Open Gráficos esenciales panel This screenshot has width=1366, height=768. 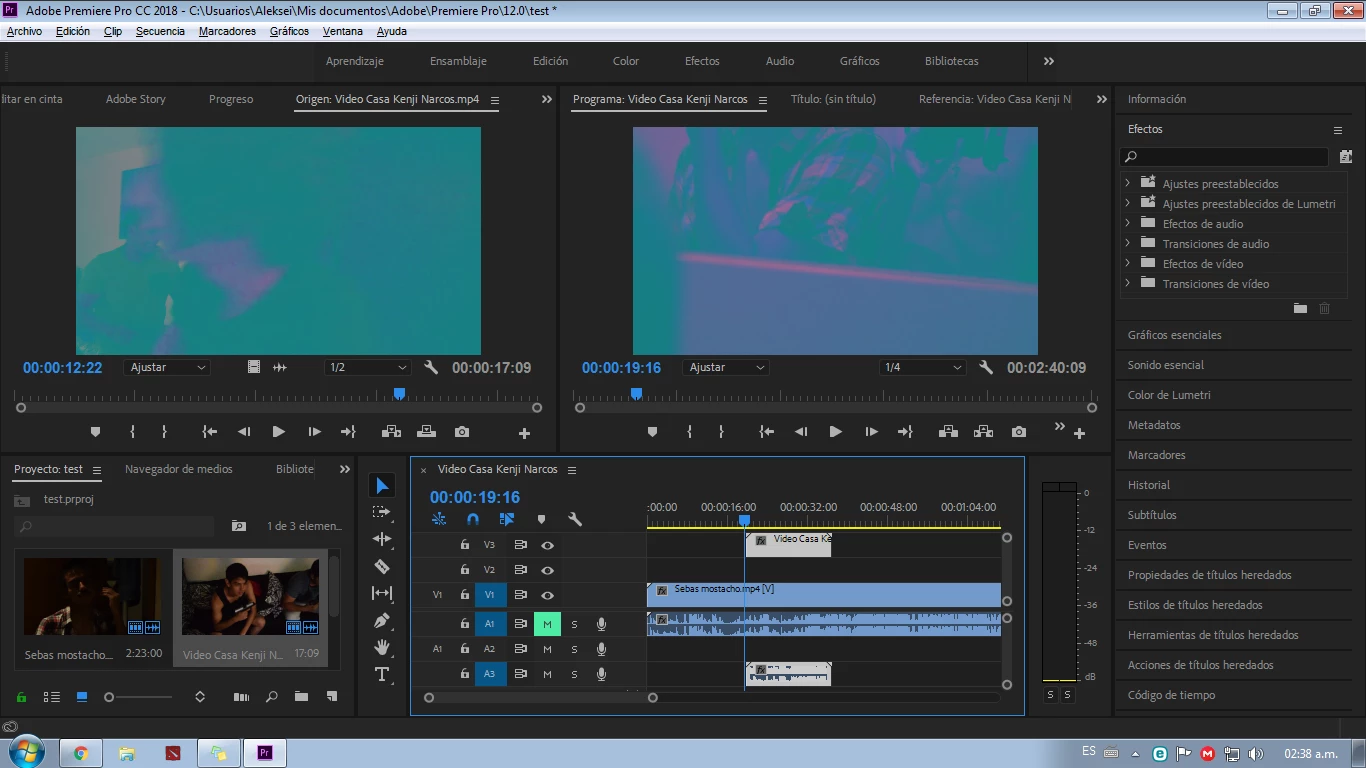[1174, 335]
